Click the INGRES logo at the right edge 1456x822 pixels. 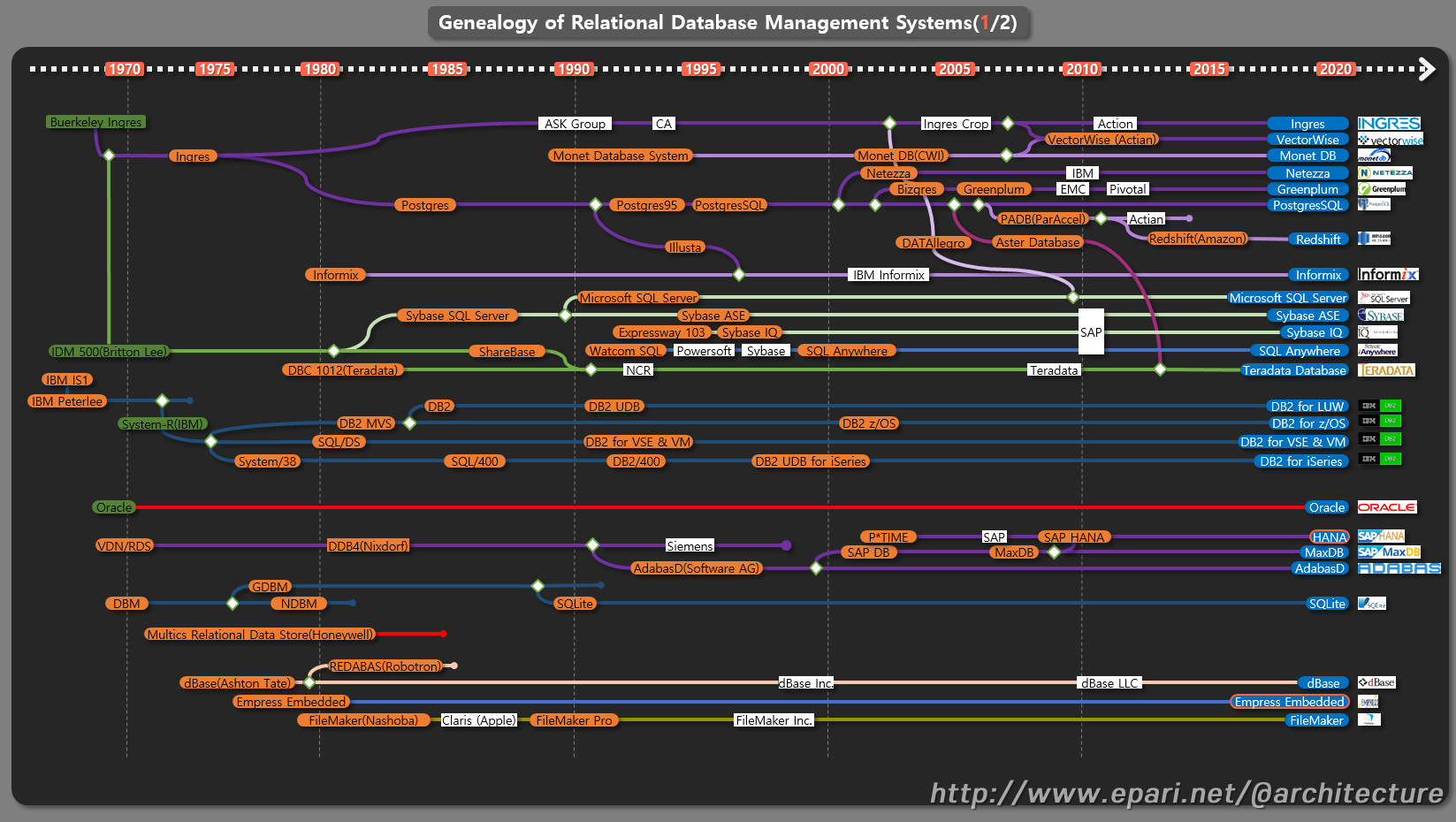(x=1389, y=124)
